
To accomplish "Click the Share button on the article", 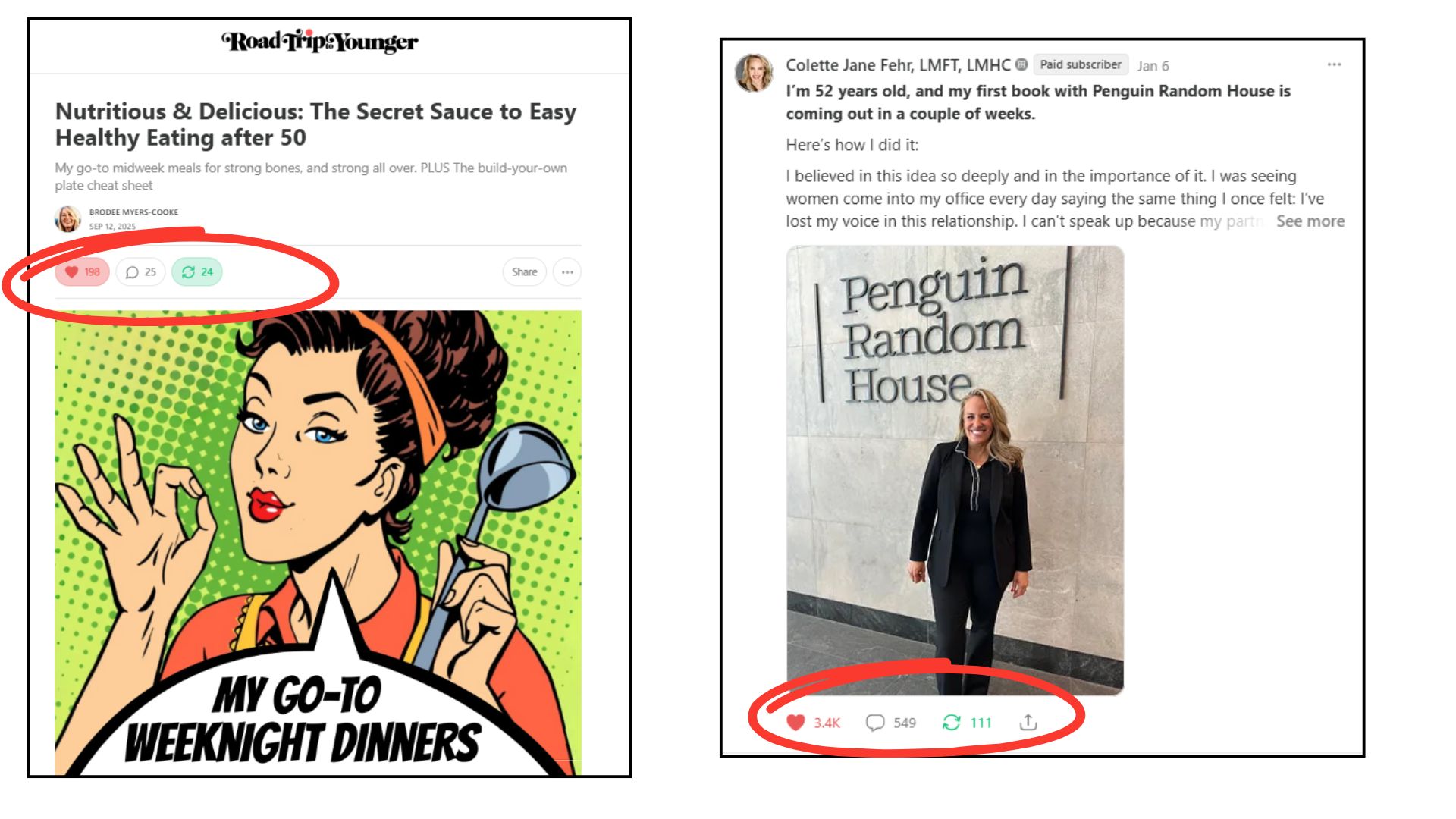I will 524,272.
